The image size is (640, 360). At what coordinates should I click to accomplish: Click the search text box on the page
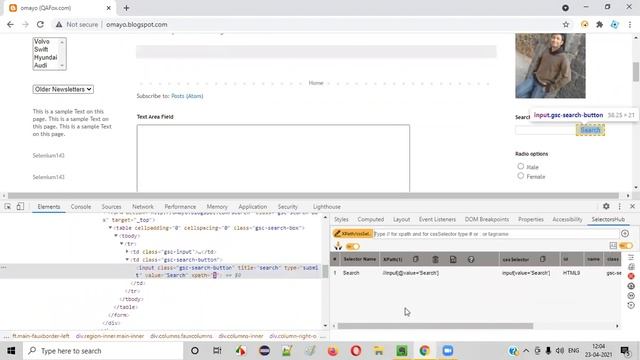[x=545, y=130]
